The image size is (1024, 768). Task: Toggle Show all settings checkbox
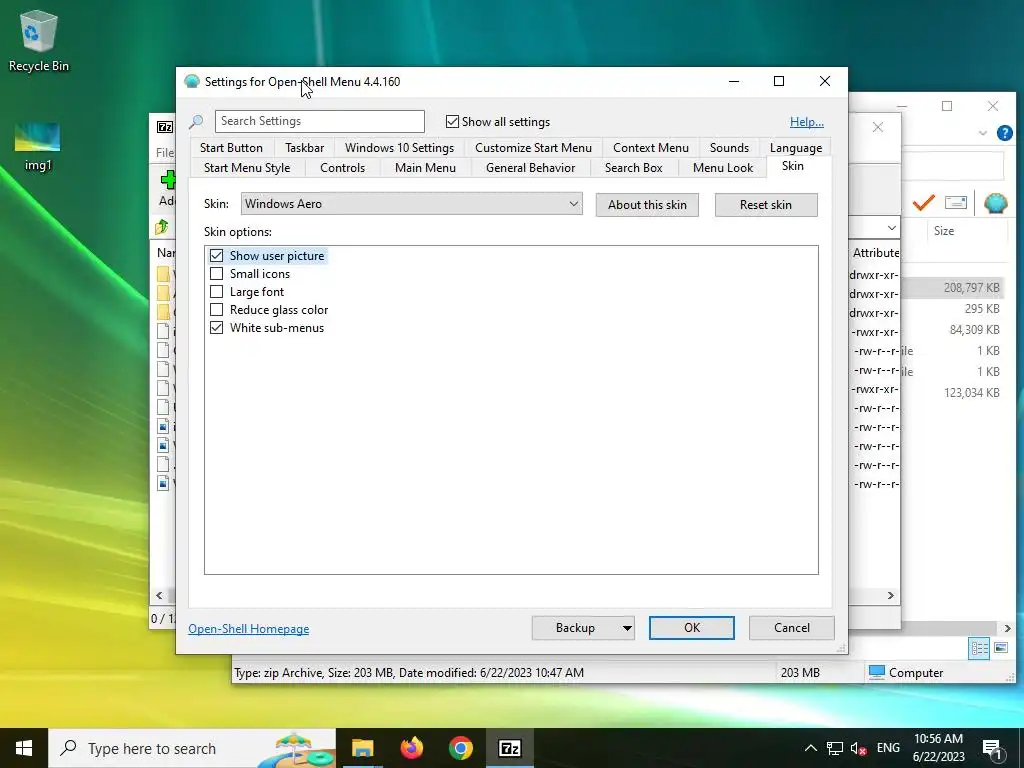pos(452,121)
